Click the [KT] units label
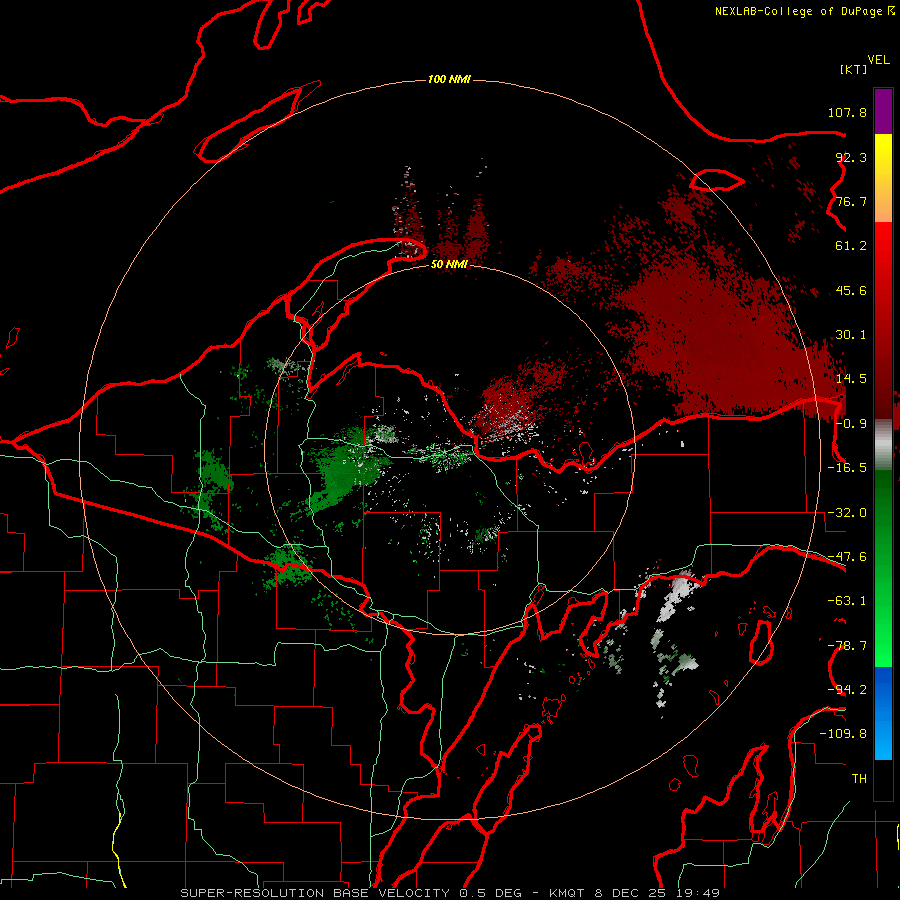This screenshot has width=900, height=900. [853, 69]
